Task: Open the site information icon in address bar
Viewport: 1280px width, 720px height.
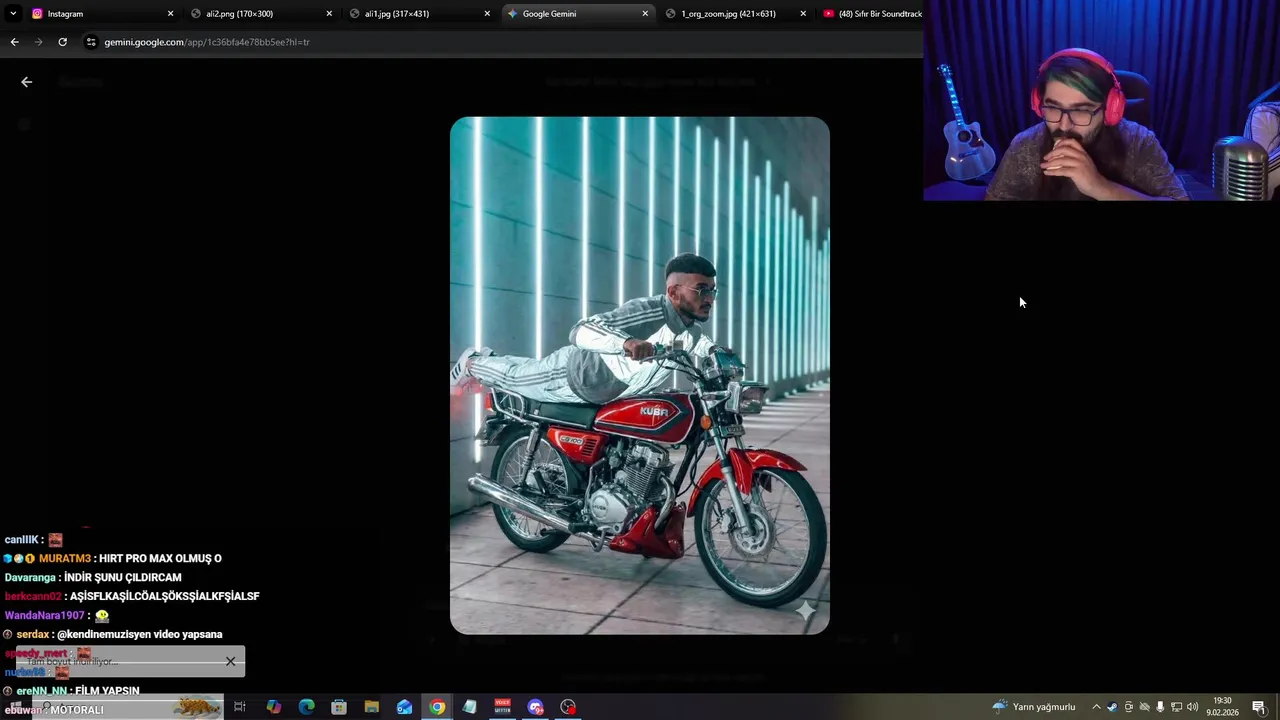Action: coord(91,42)
